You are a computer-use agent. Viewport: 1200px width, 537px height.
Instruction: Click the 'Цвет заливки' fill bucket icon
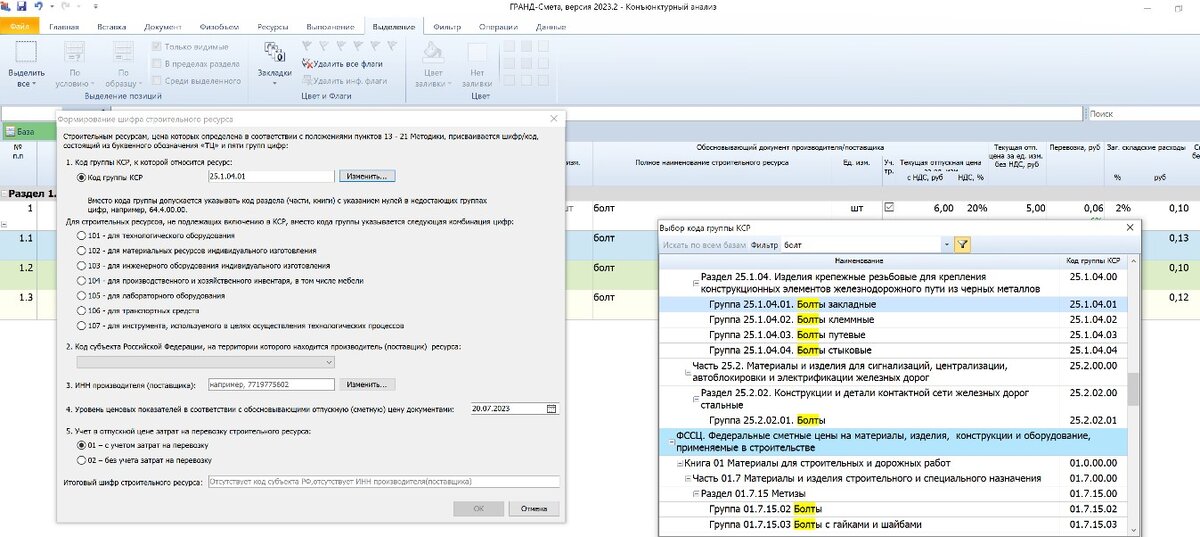434,52
